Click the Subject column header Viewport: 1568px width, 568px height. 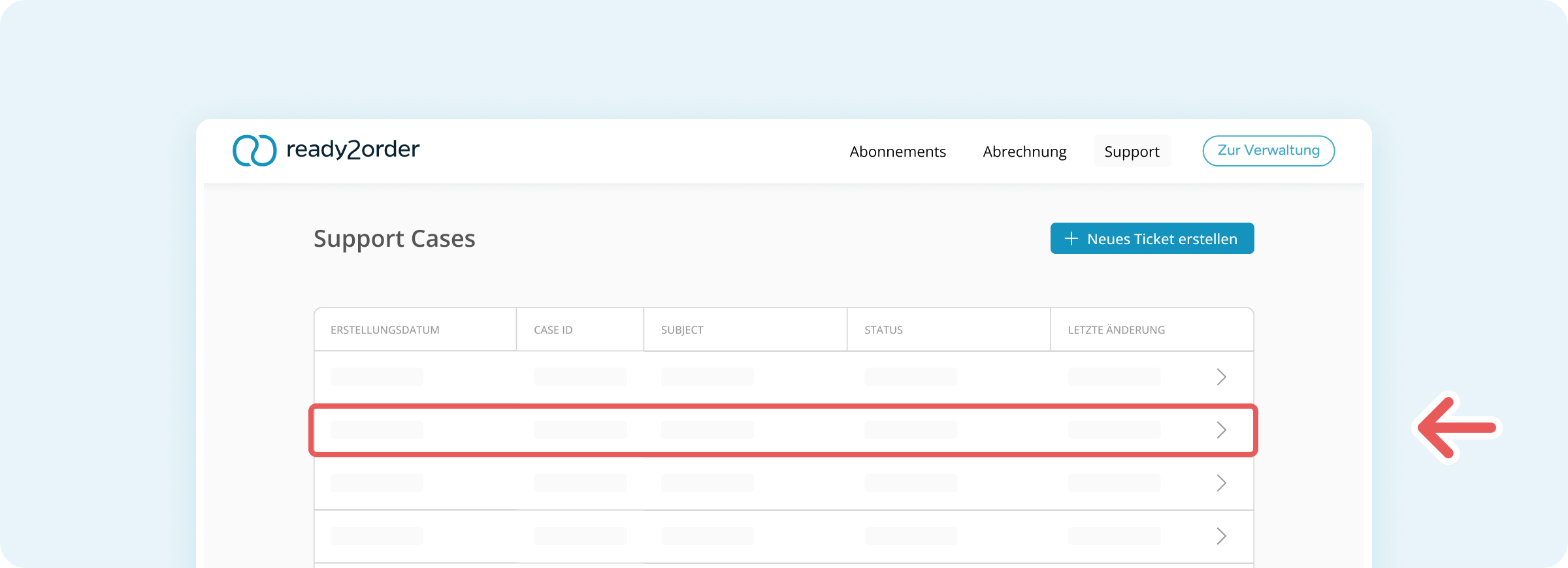pyautogui.click(x=682, y=330)
